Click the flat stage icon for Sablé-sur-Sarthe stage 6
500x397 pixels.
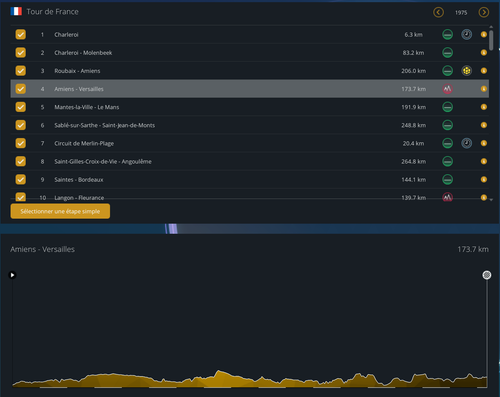pyautogui.click(x=447, y=125)
